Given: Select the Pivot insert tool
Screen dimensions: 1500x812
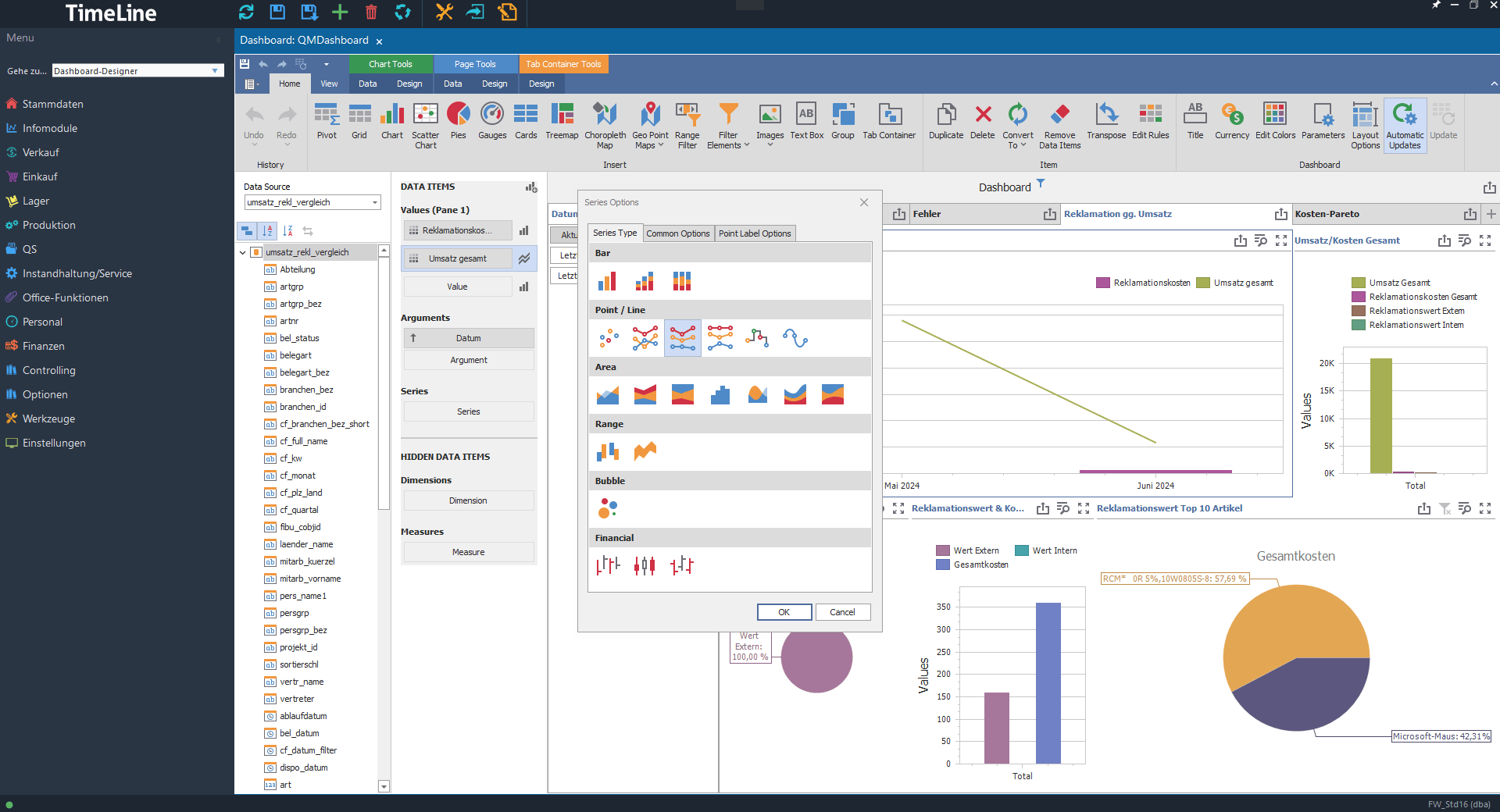Looking at the screenshot, I should pos(327,123).
